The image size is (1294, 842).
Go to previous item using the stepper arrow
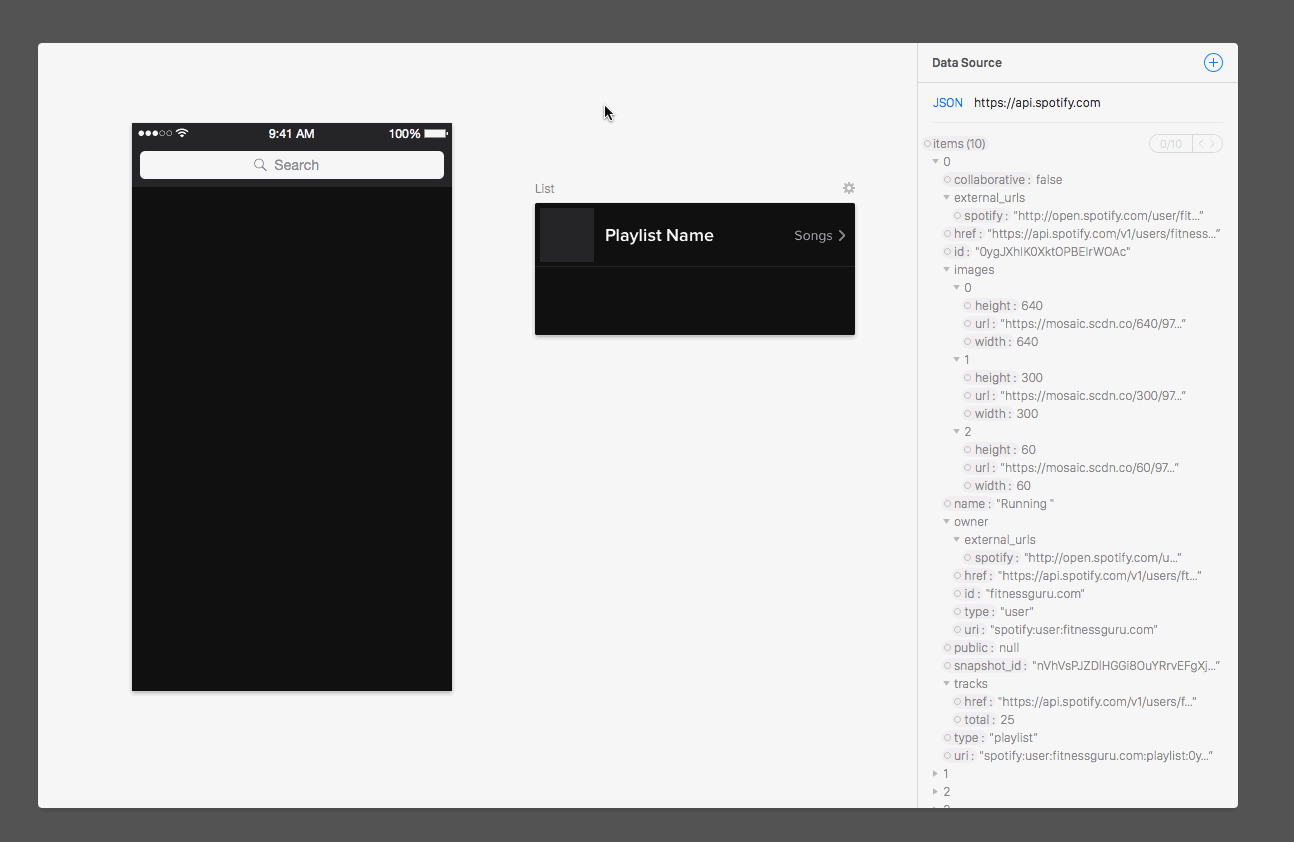pyautogui.click(x=1201, y=144)
